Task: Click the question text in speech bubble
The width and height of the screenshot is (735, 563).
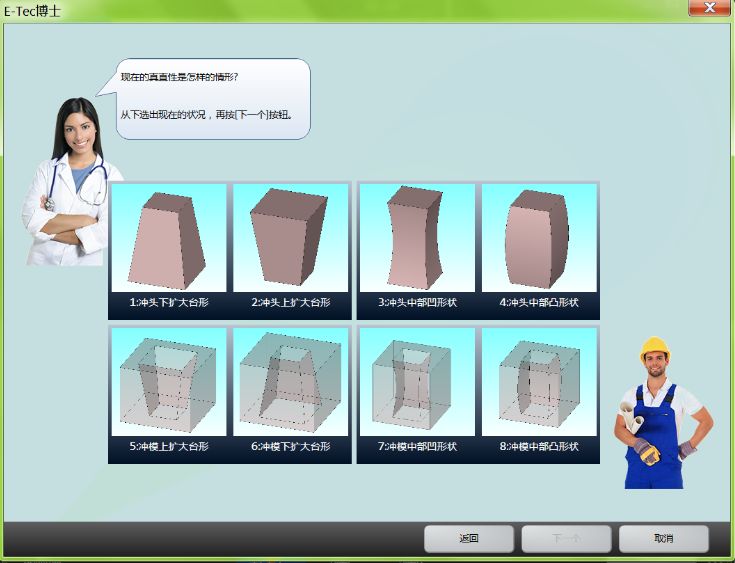Action: 180,77
